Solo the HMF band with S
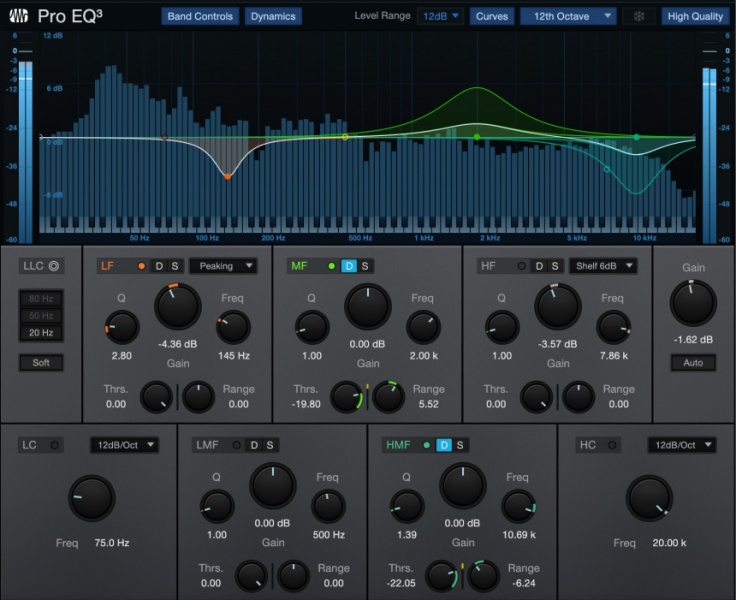736x600 pixels. pyautogui.click(x=460, y=445)
